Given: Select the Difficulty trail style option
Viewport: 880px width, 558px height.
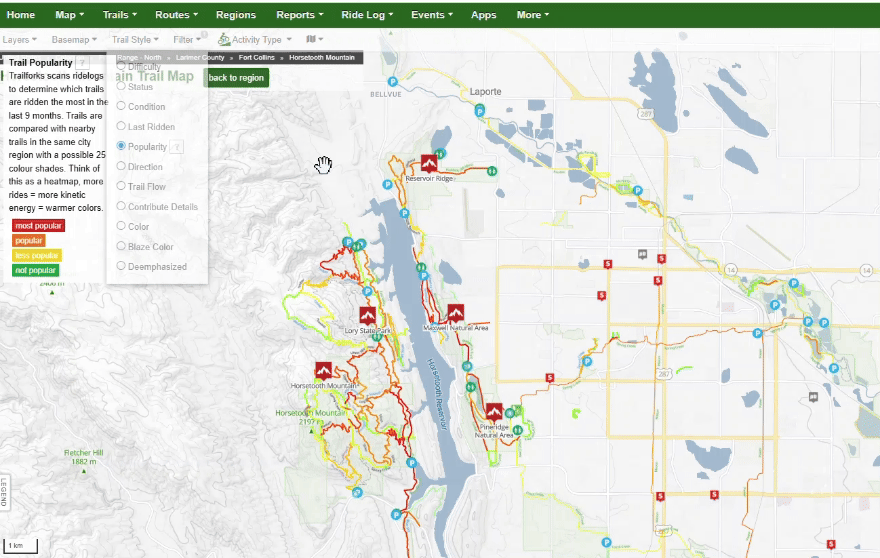Looking at the screenshot, I should click(122, 67).
